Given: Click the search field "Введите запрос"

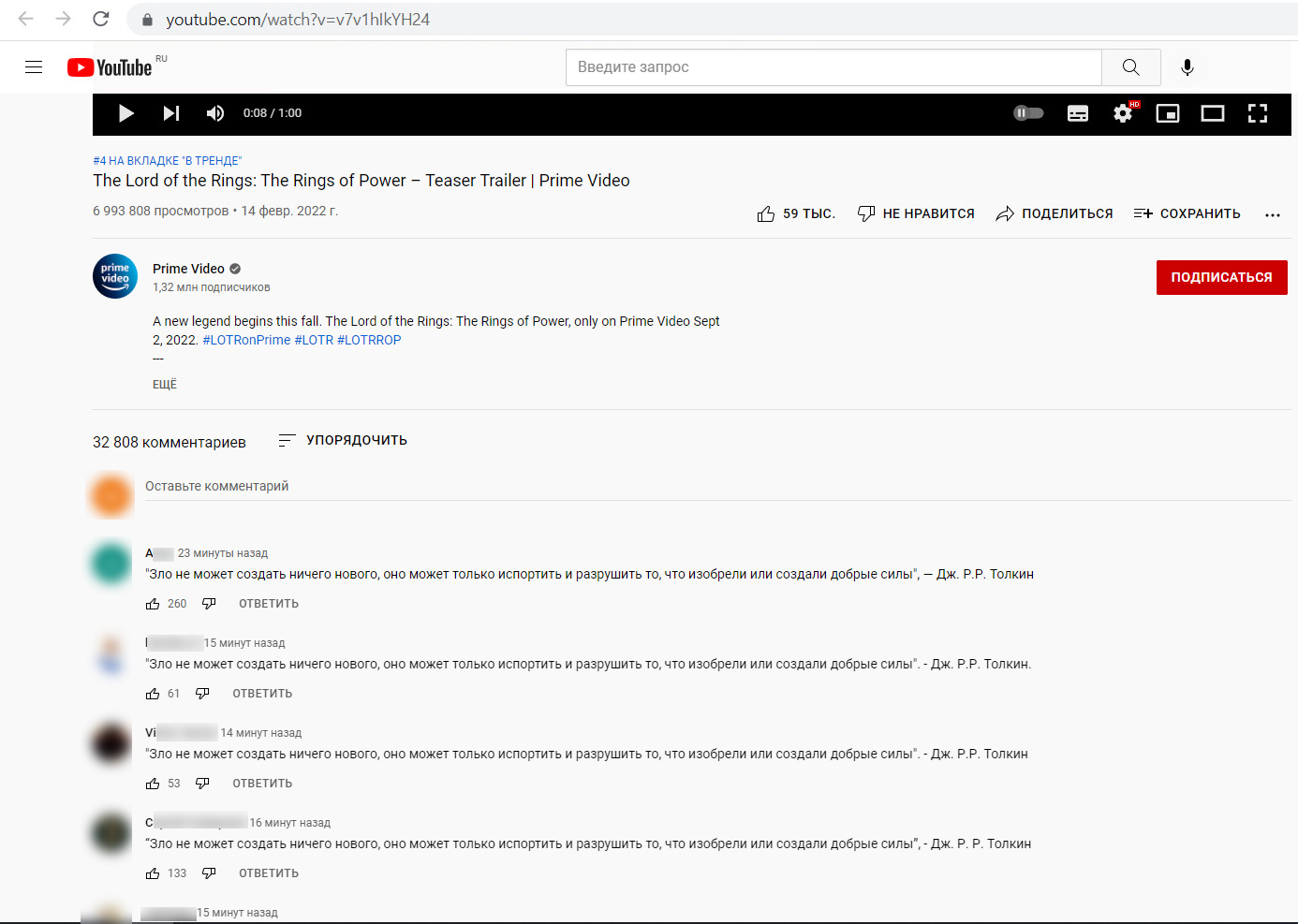Looking at the screenshot, I should click(x=833, y=67).
